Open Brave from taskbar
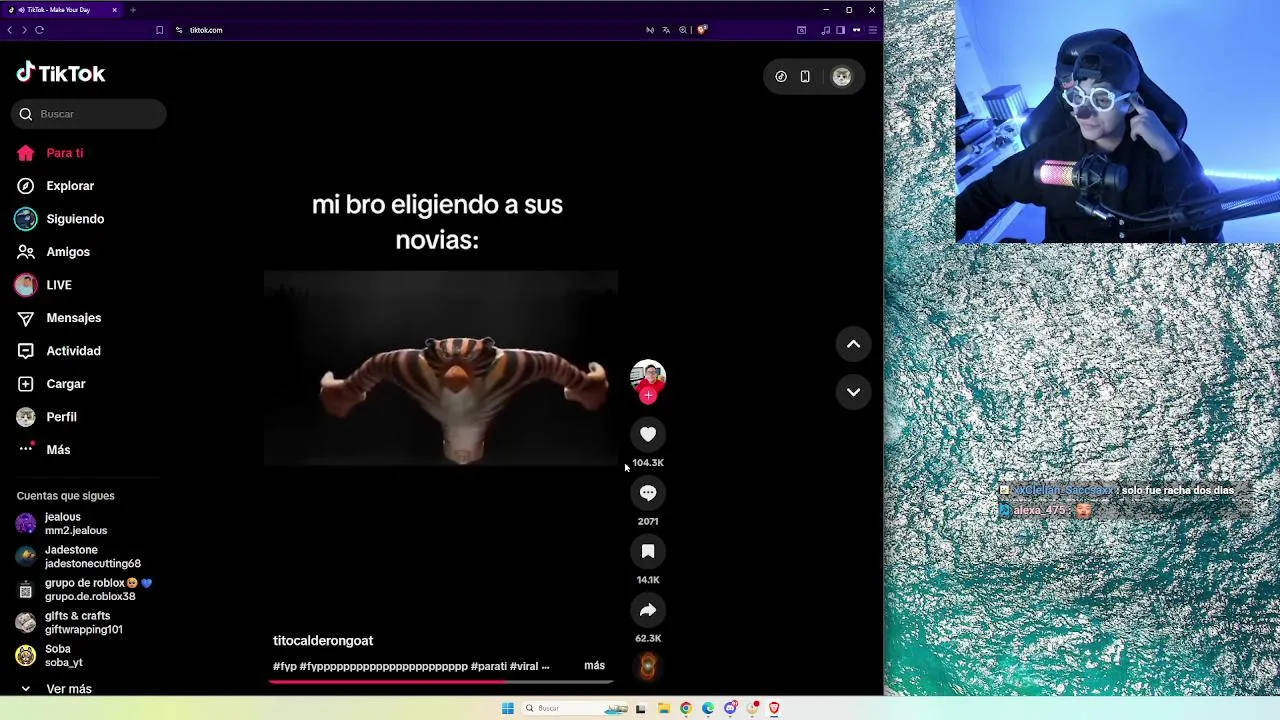 [774, 708]
